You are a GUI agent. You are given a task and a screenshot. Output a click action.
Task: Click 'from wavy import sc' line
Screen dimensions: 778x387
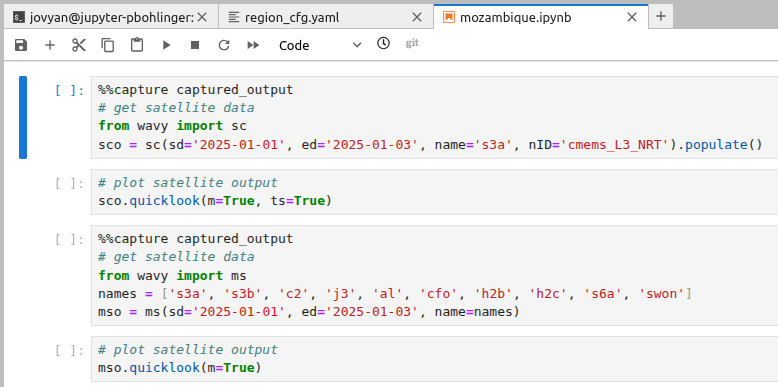(172, 126)
